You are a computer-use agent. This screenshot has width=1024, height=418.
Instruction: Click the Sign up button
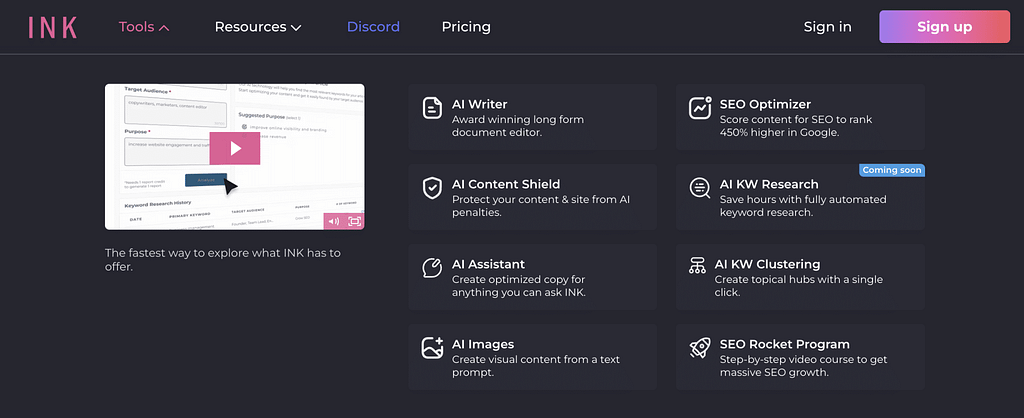(x=944, y=27)
